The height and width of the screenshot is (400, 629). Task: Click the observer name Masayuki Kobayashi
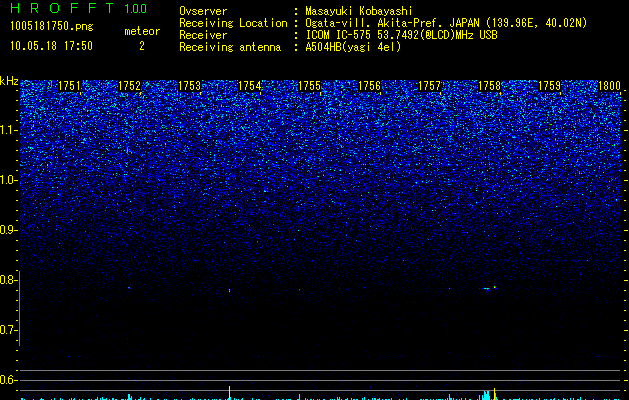tap(358, 11)
